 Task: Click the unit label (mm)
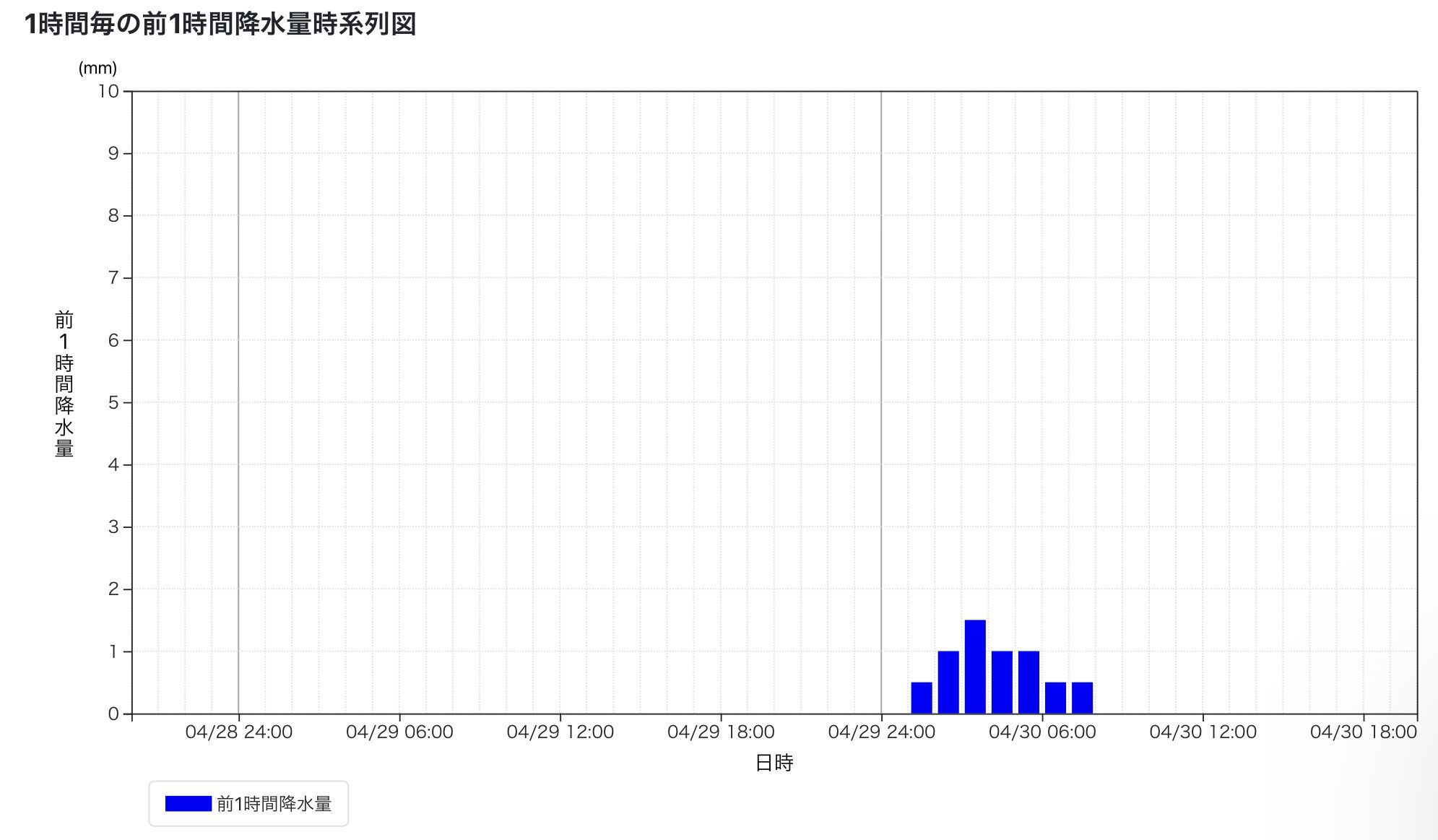click(98, 69)
